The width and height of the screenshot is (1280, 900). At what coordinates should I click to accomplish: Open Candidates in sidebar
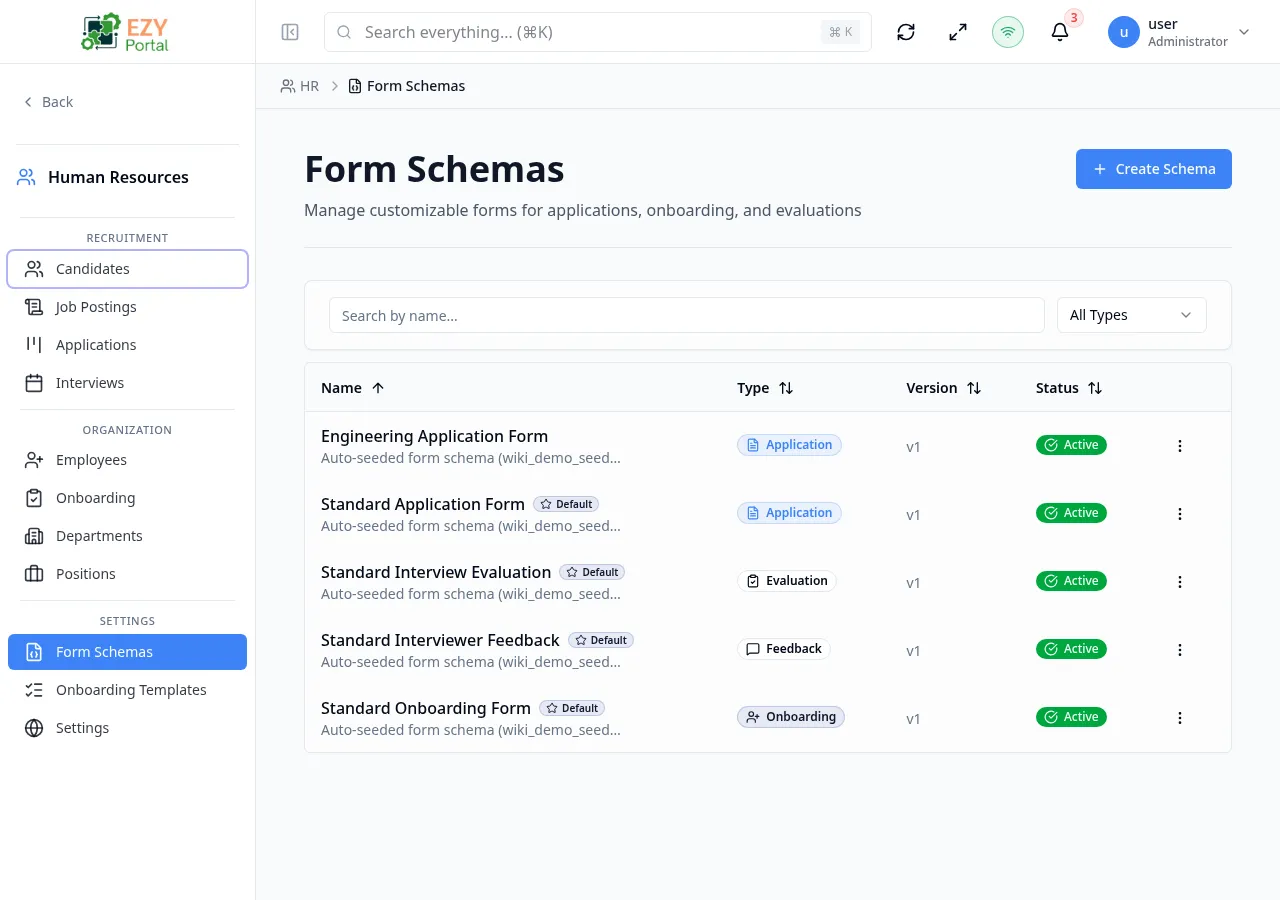(127, 269)
